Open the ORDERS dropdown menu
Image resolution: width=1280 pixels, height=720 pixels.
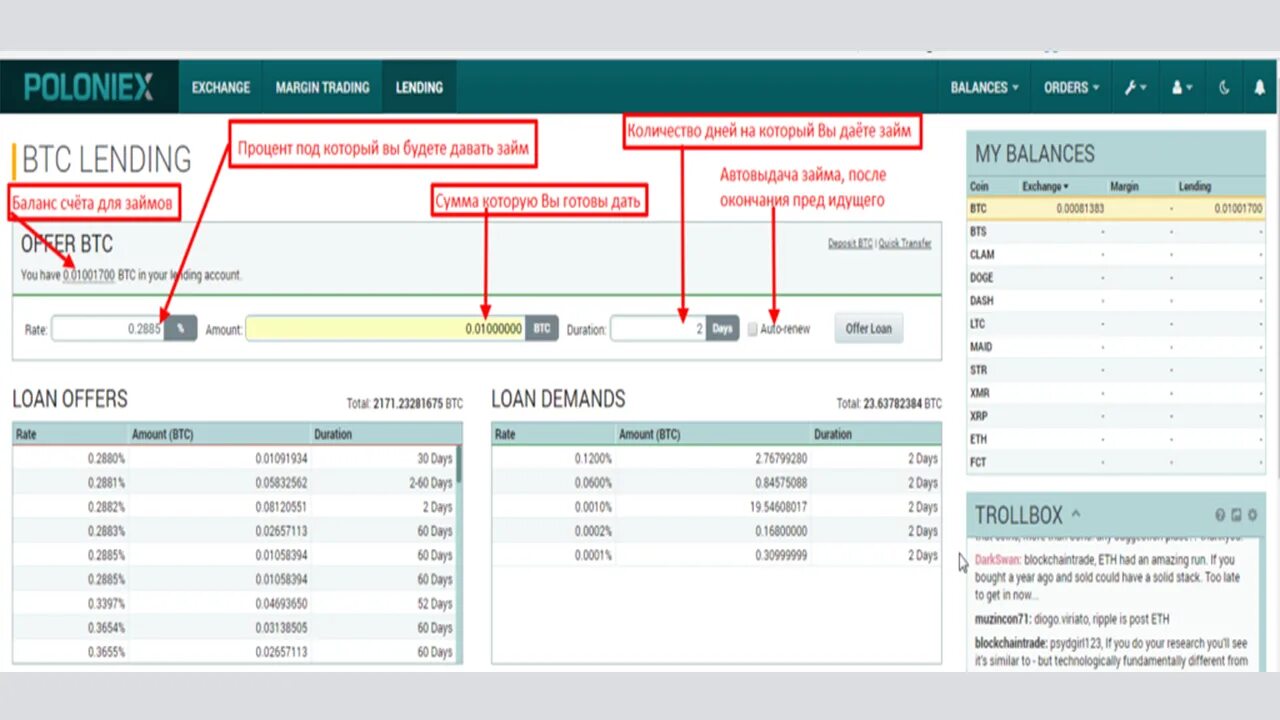pyautogui.click(x=1071, y=87)
